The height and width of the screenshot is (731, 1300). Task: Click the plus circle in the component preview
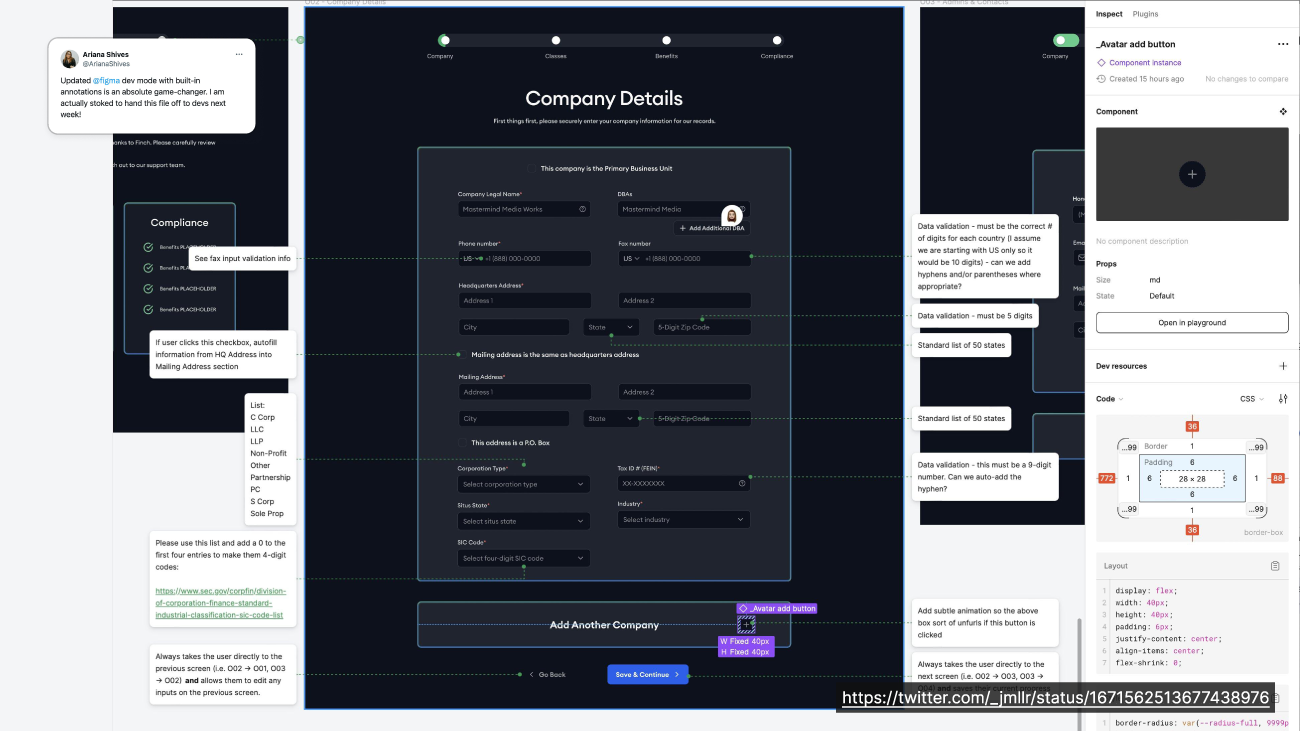[x=1191, y=174]
